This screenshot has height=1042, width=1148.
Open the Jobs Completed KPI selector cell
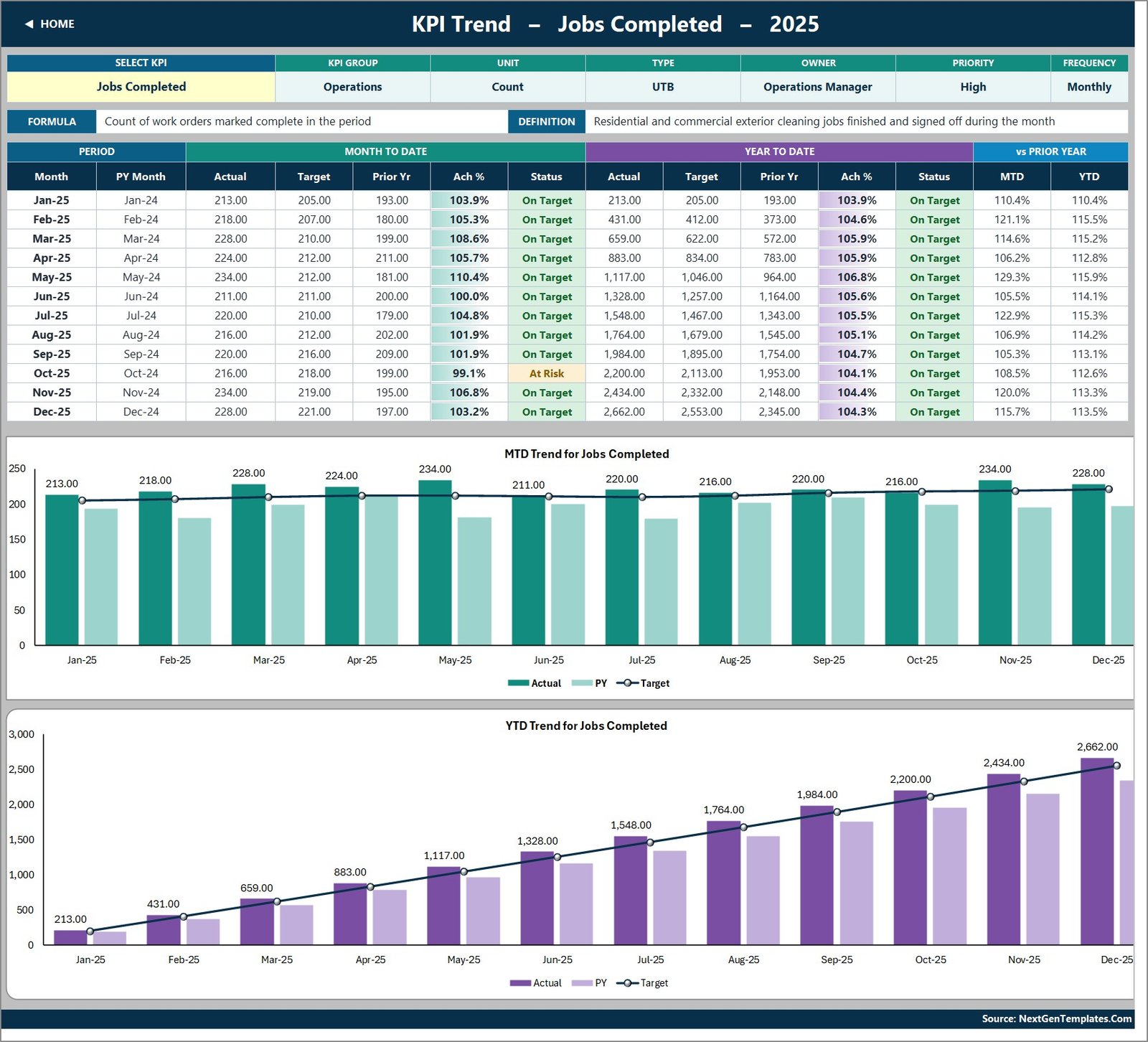(141, 87)
